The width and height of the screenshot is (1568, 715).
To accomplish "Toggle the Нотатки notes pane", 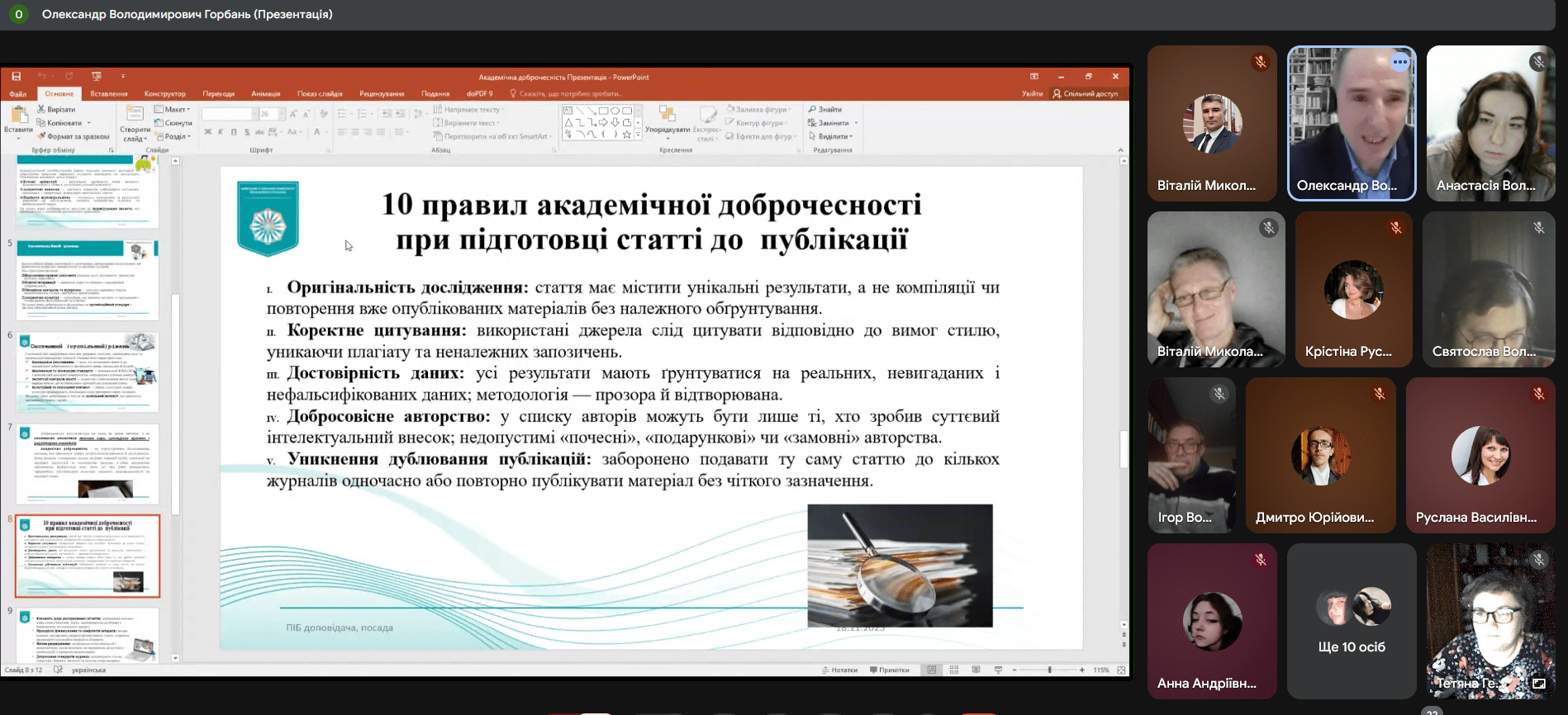I will pos(840,670).
